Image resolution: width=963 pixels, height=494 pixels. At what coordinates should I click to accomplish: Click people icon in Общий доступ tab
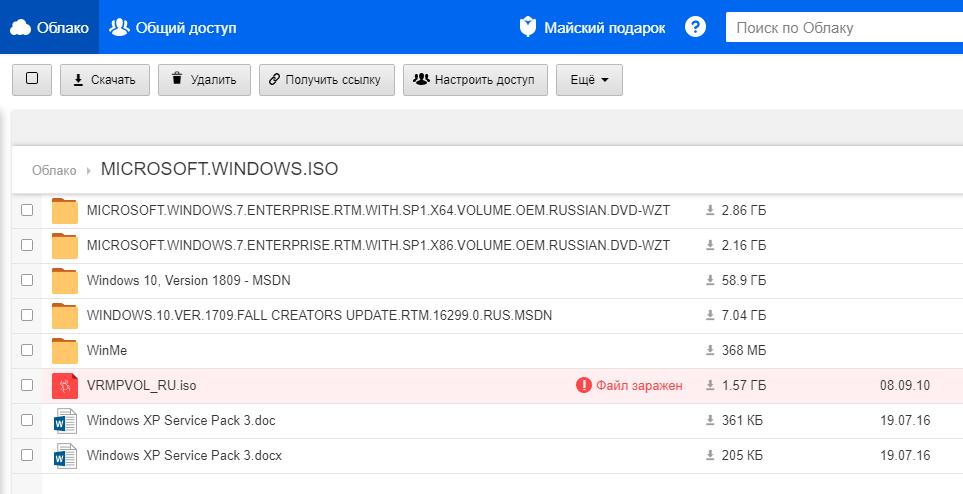(x=119, y=27)
